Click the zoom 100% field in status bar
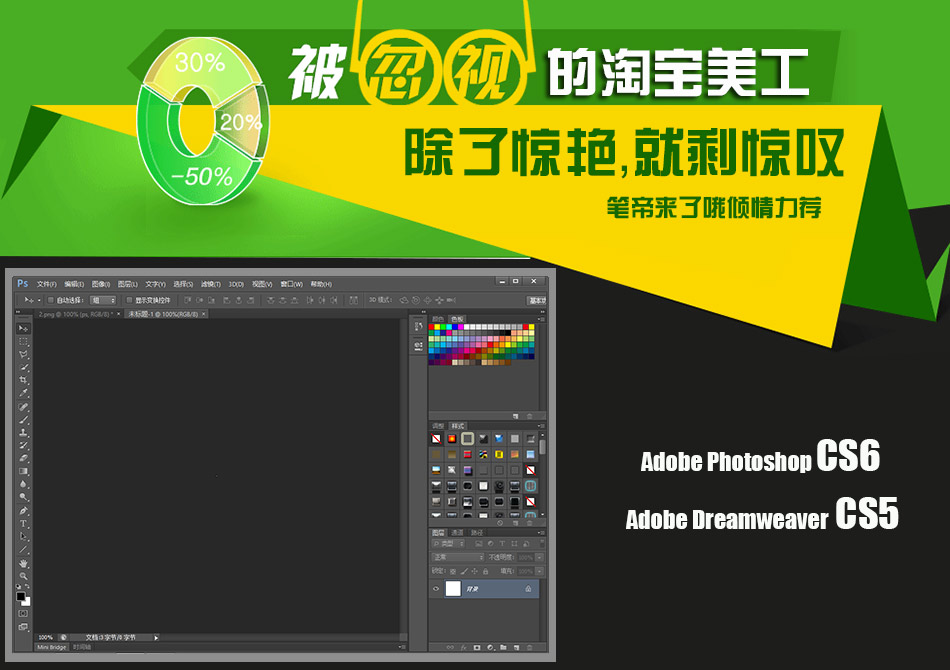Image resolution: width=950 pixels, height=670 pixels. (x=45, y=637)
